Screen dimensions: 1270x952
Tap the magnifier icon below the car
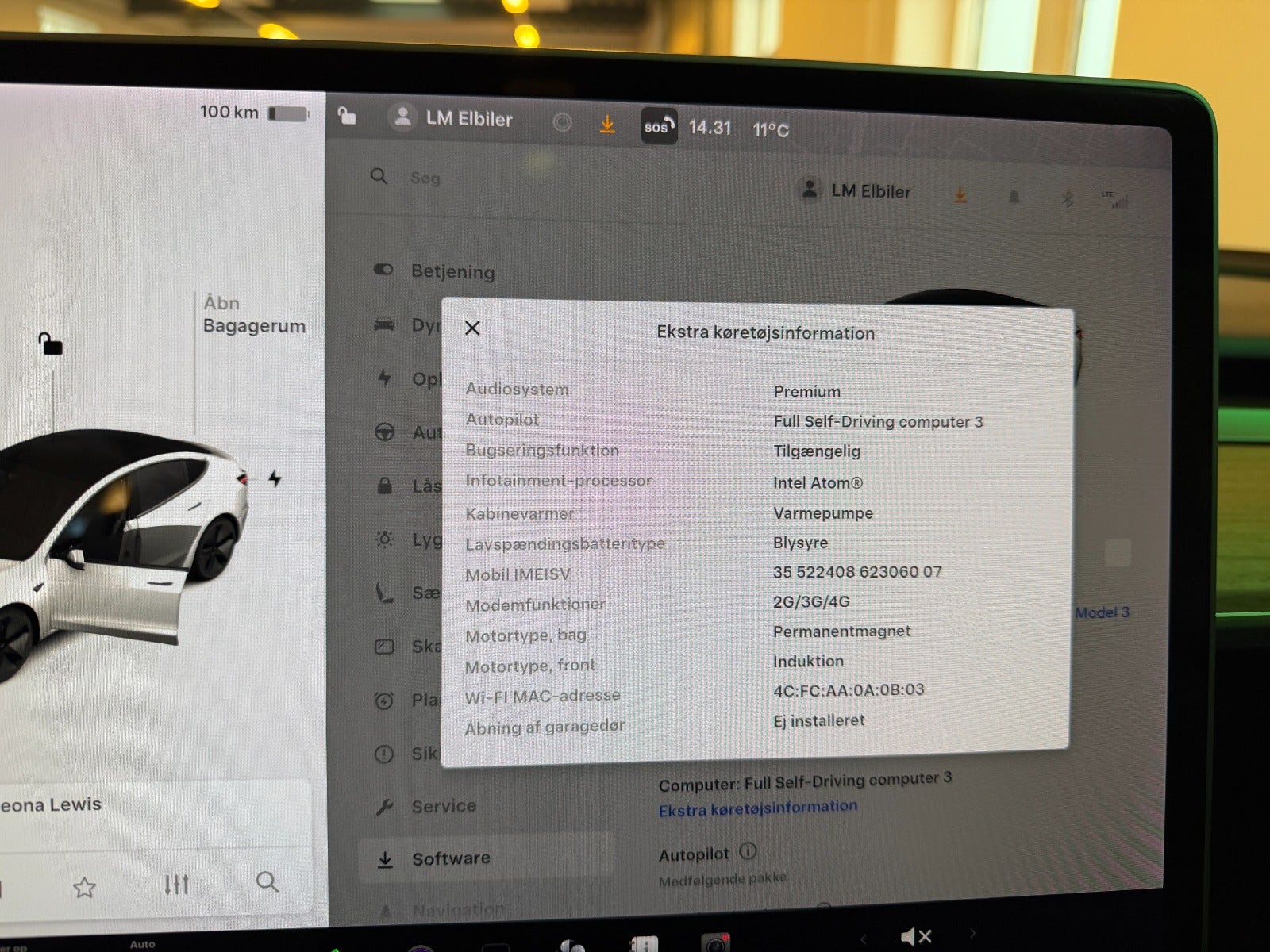tap(267, 881)
